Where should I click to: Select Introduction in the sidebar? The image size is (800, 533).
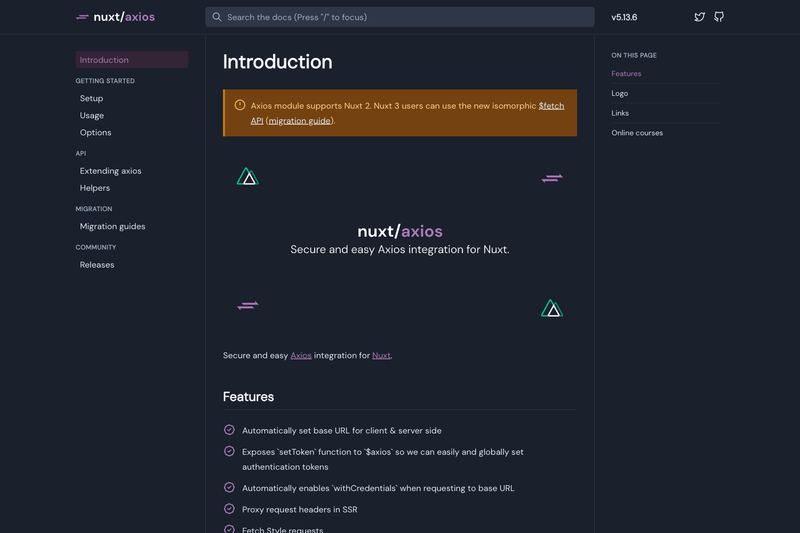point(132,60)
